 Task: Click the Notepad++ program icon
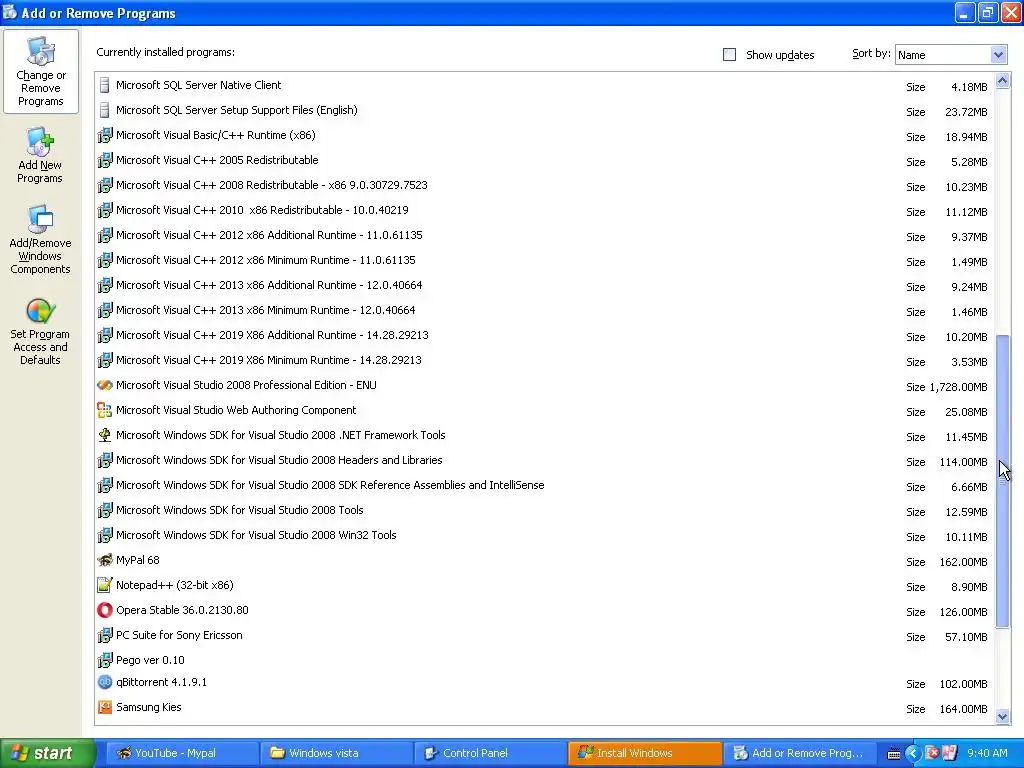pos(104,585)
